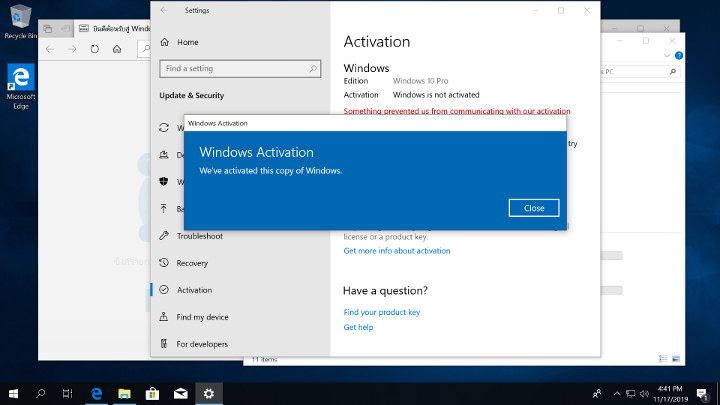This screenshot has width=720, height=405.
Task: Click the 'Windows 10 Pro' edition text
Action: (x=420, y=81)
